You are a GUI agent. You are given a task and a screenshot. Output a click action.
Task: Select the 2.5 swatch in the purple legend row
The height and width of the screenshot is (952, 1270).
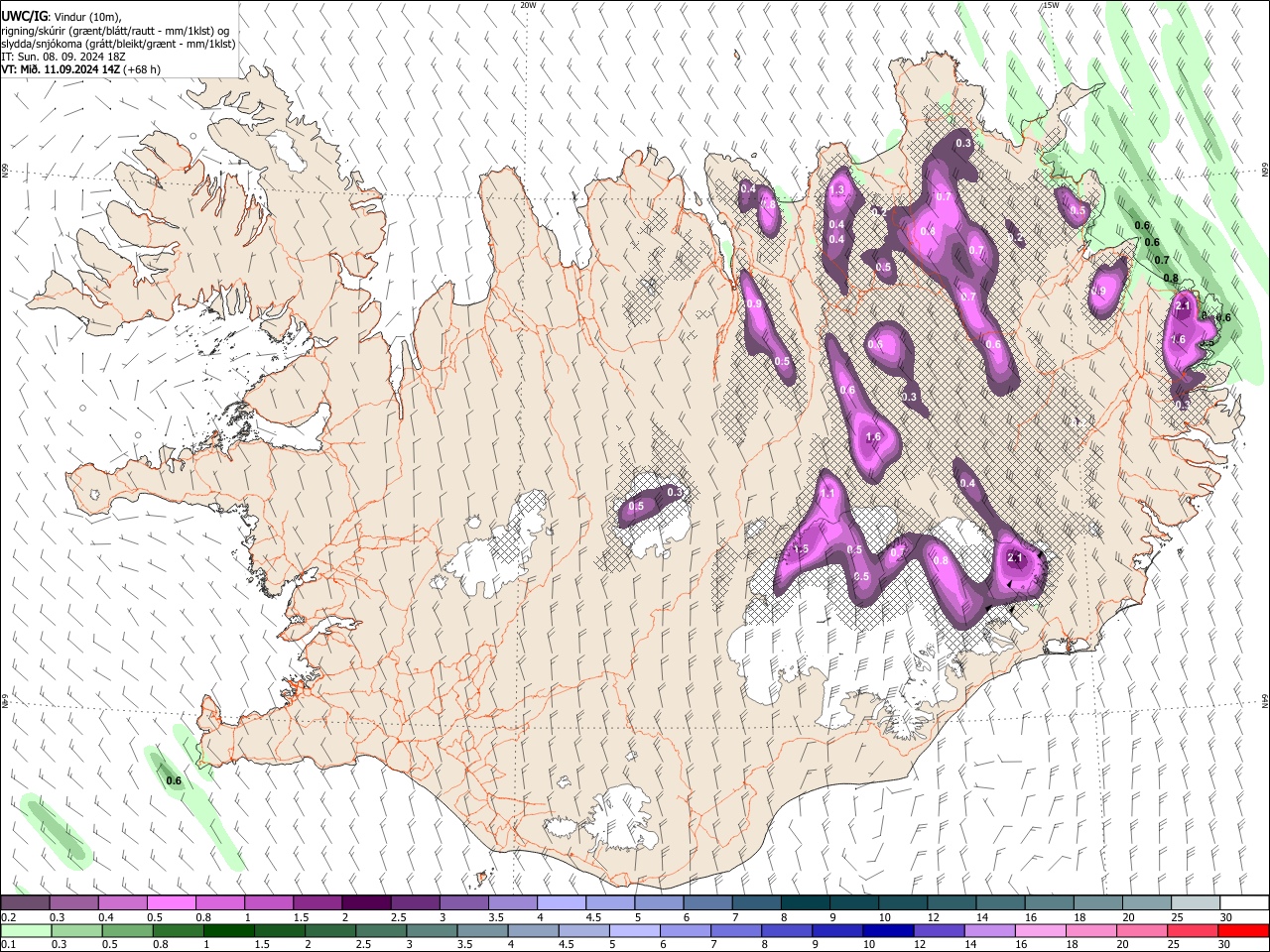[415, 902]
